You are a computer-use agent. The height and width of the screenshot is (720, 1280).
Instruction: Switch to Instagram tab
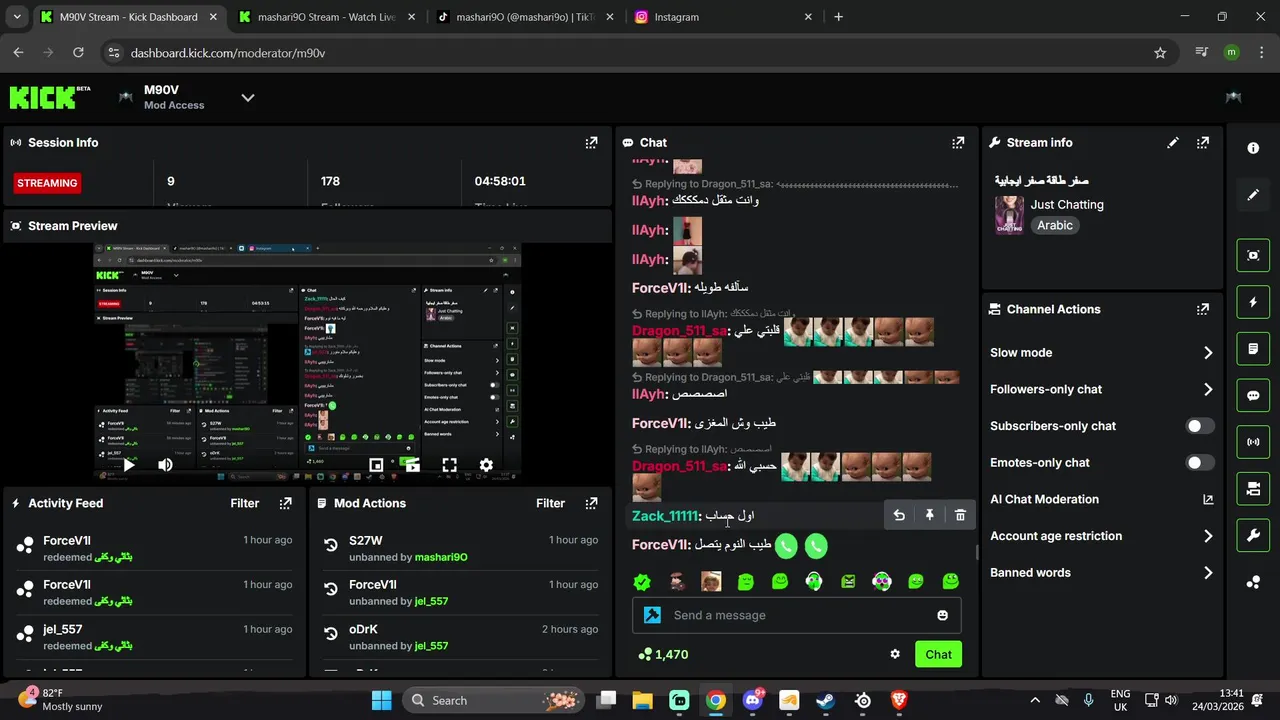click(x=723, y=17)
